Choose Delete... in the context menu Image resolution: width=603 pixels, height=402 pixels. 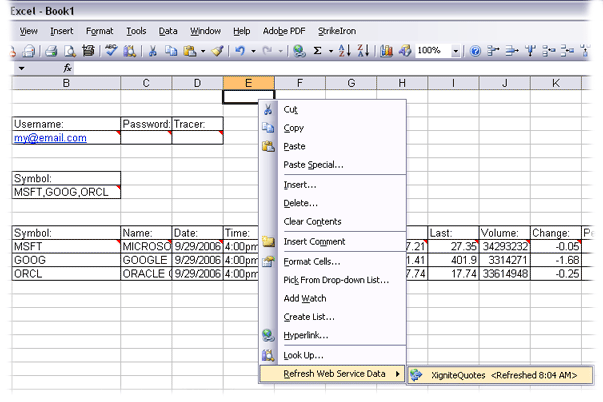pyautogui.click(x=333, y=203)
